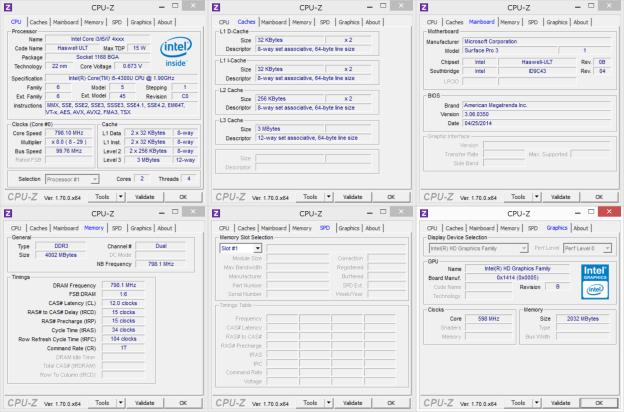Click the Package value "Socket 1168 BGA"

[x=98, y=57]
